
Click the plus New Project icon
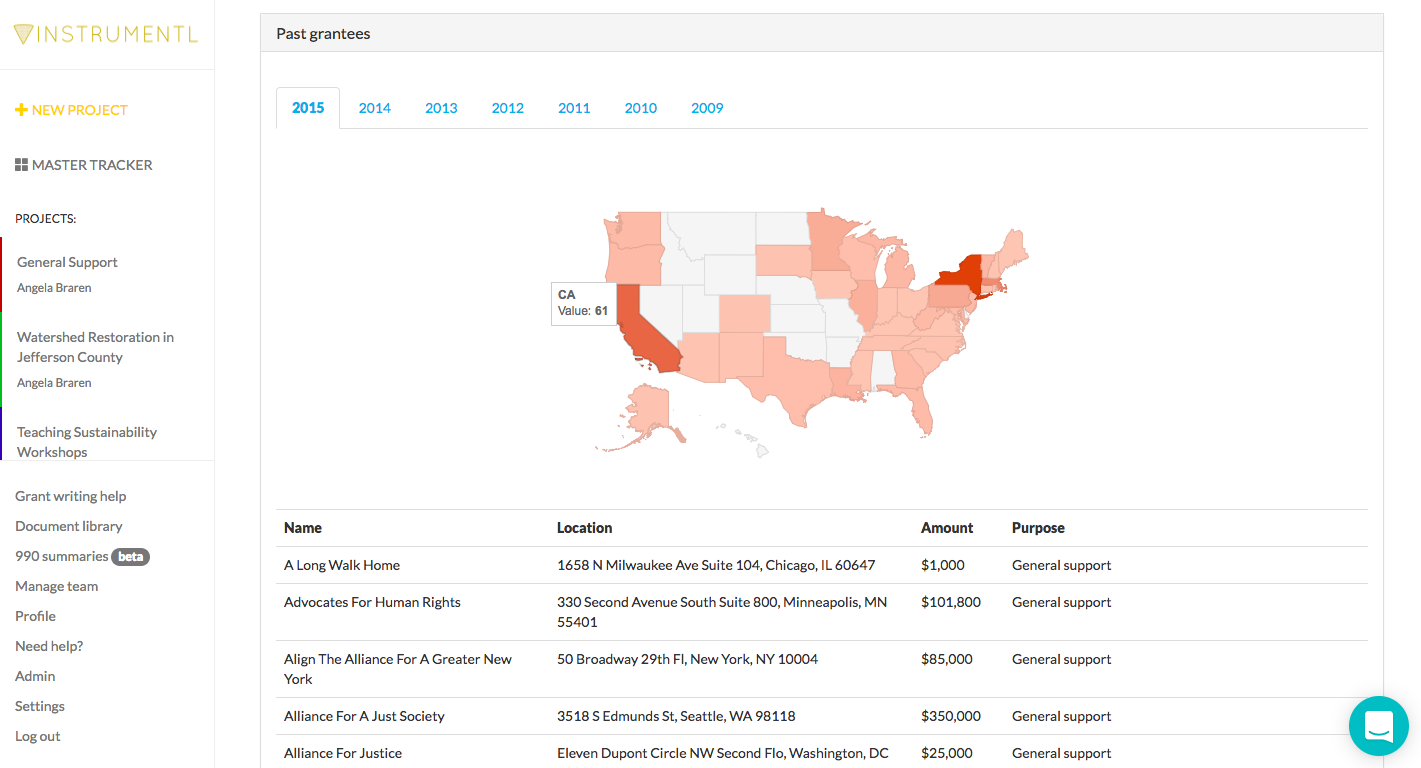(21, 110)
